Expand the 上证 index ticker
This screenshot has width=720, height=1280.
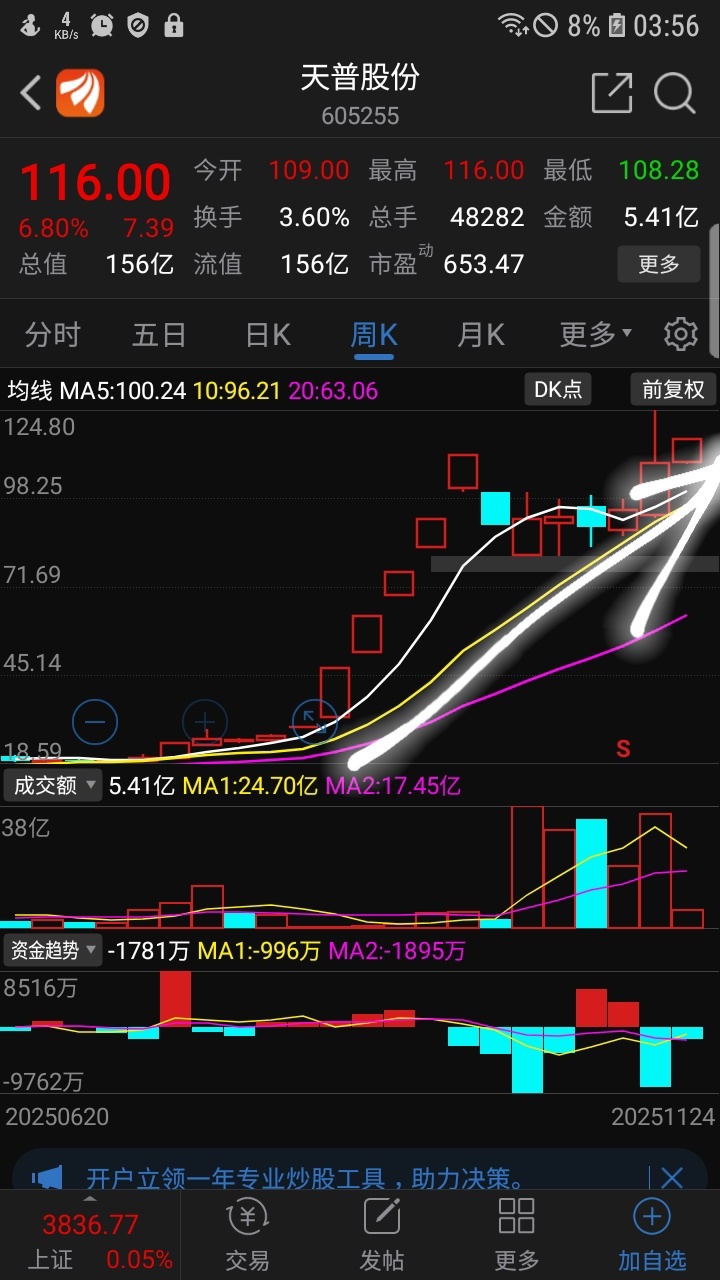click(x=90, y=1235)
